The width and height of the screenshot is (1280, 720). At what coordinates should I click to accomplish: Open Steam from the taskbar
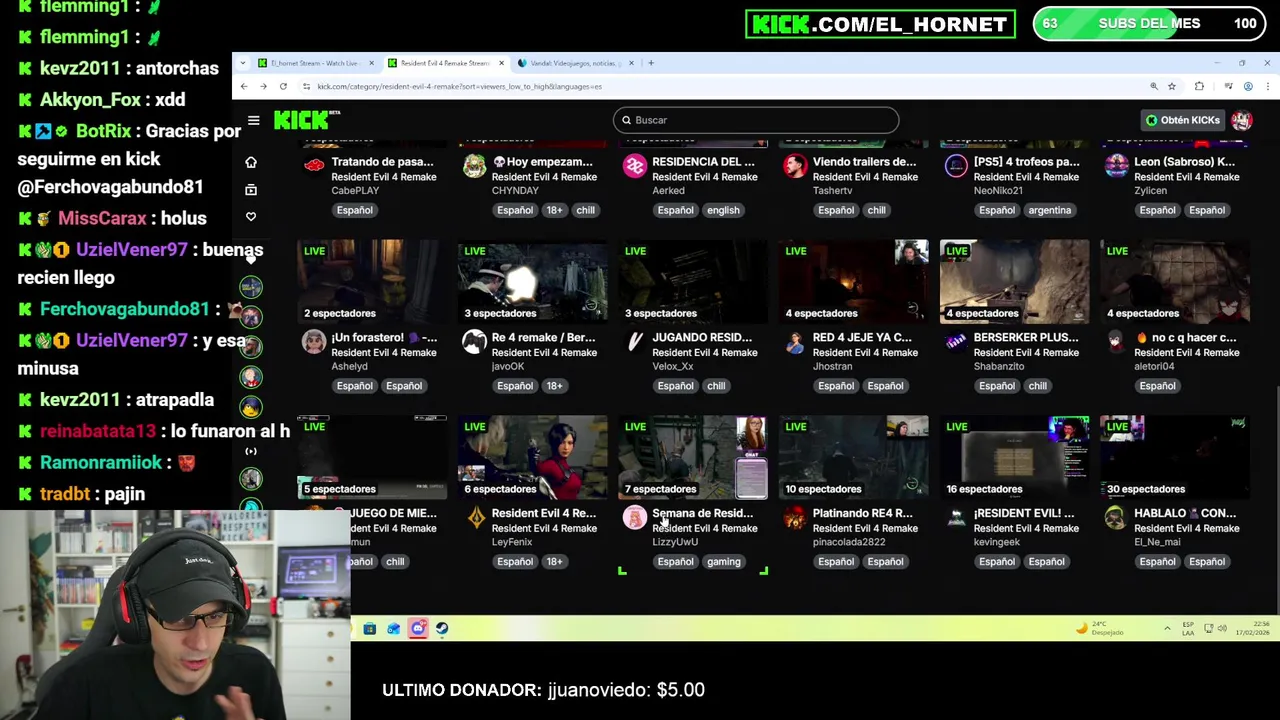pyautogui.click(x=442, y=629)
